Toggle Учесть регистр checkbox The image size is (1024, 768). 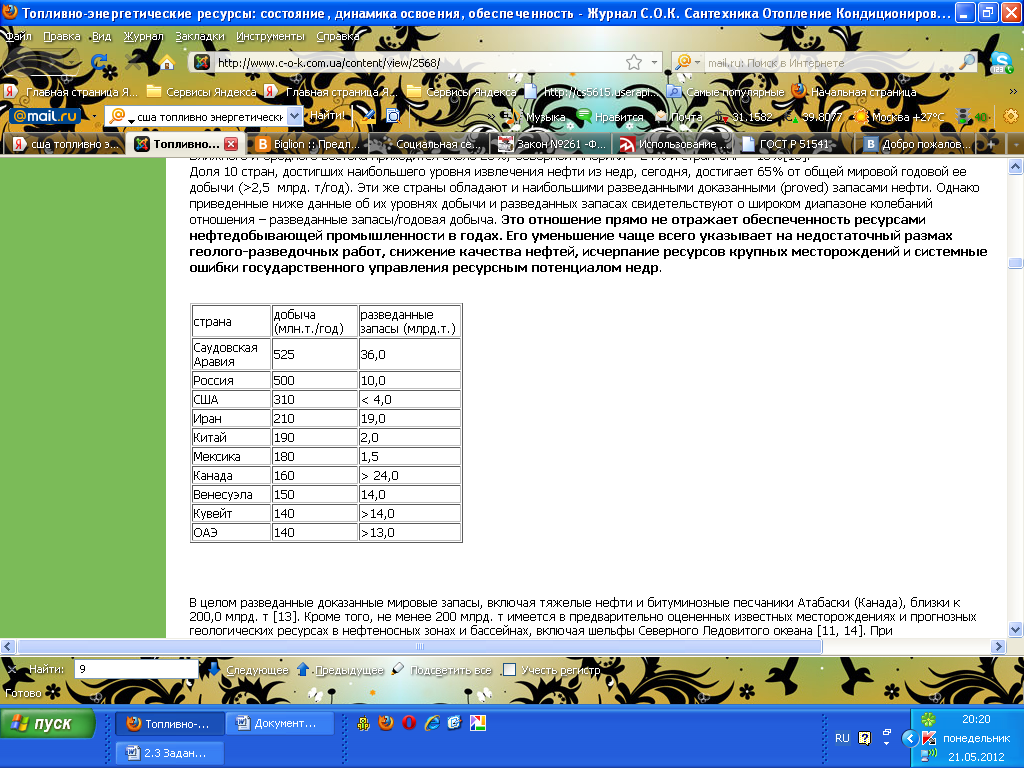pos(509,669)
